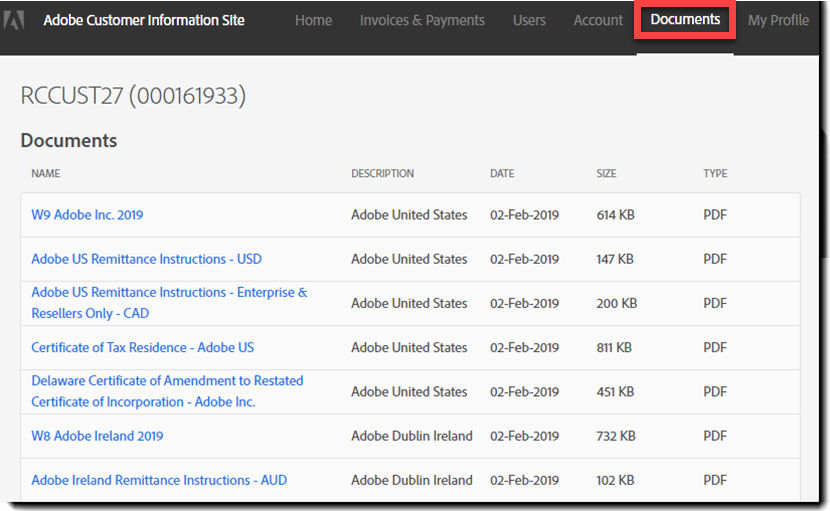This screenshot has width=830, height=511.
Task: Click Adobe United States in W9 row
Action: pos(409,215)
